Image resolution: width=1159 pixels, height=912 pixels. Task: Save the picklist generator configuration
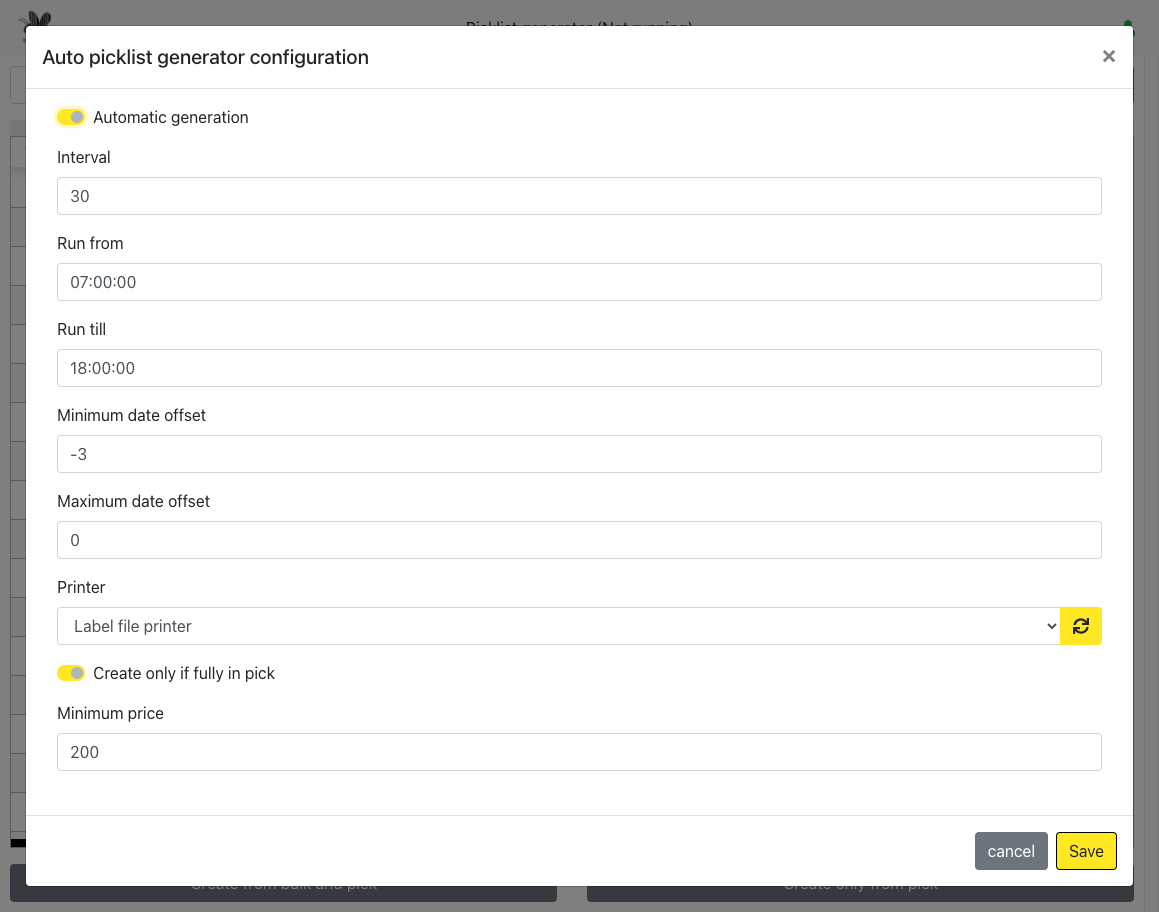tap(1086, 851)
